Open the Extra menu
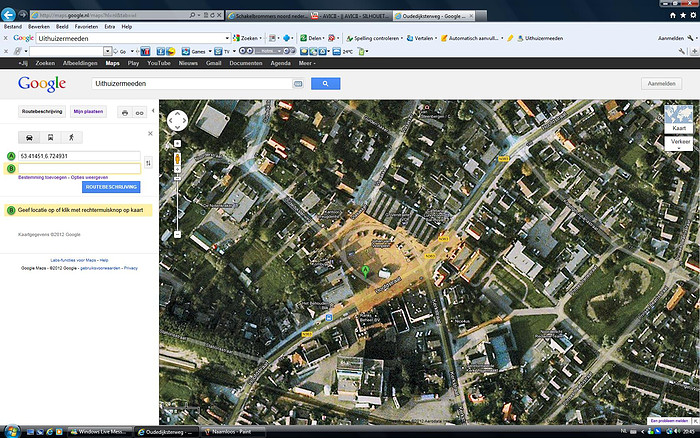Image resolution: width=700 pixels, height=438 pixels. [x=110, y=27]
